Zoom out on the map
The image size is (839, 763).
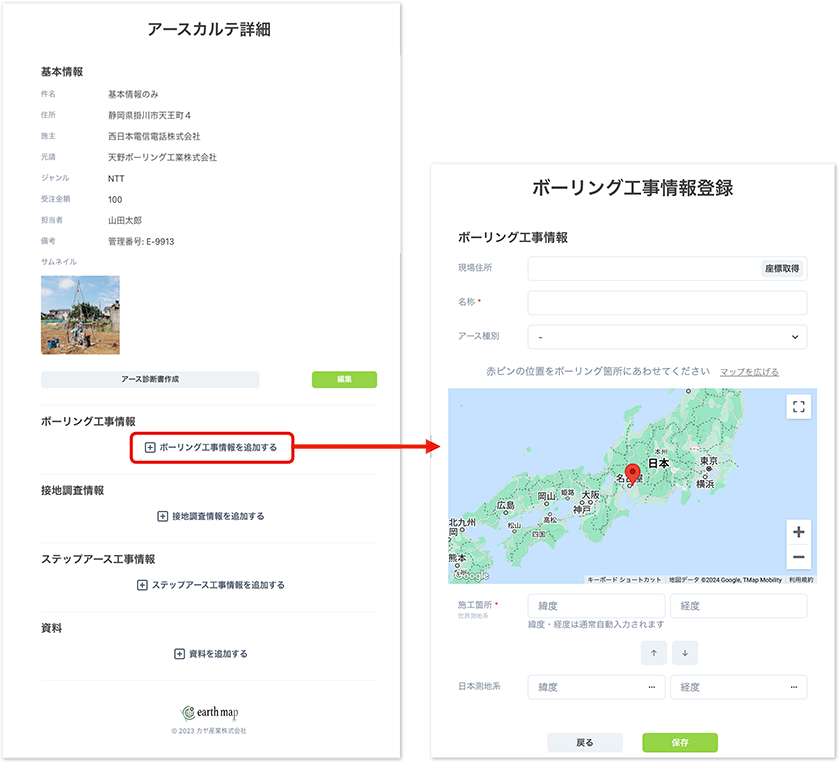point(798,558)
